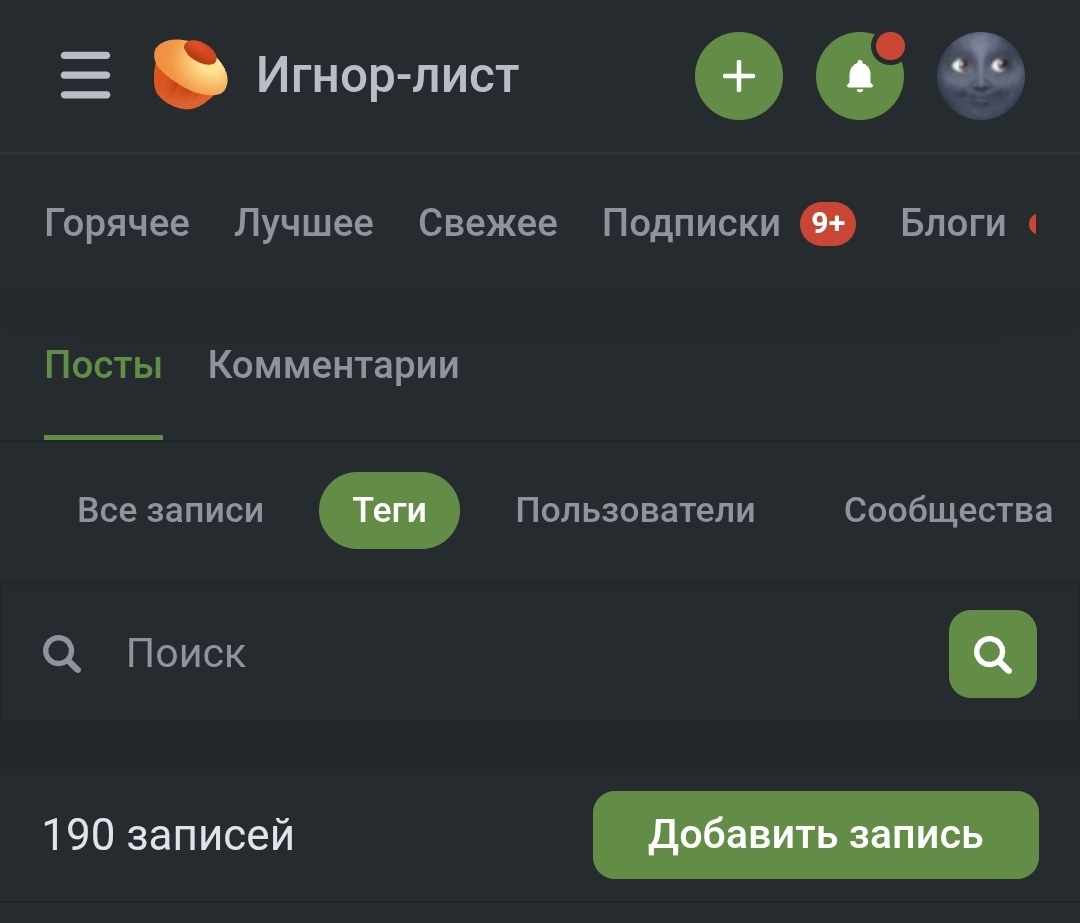
Task: Open the Подписки section
Action: click(691, 223)
